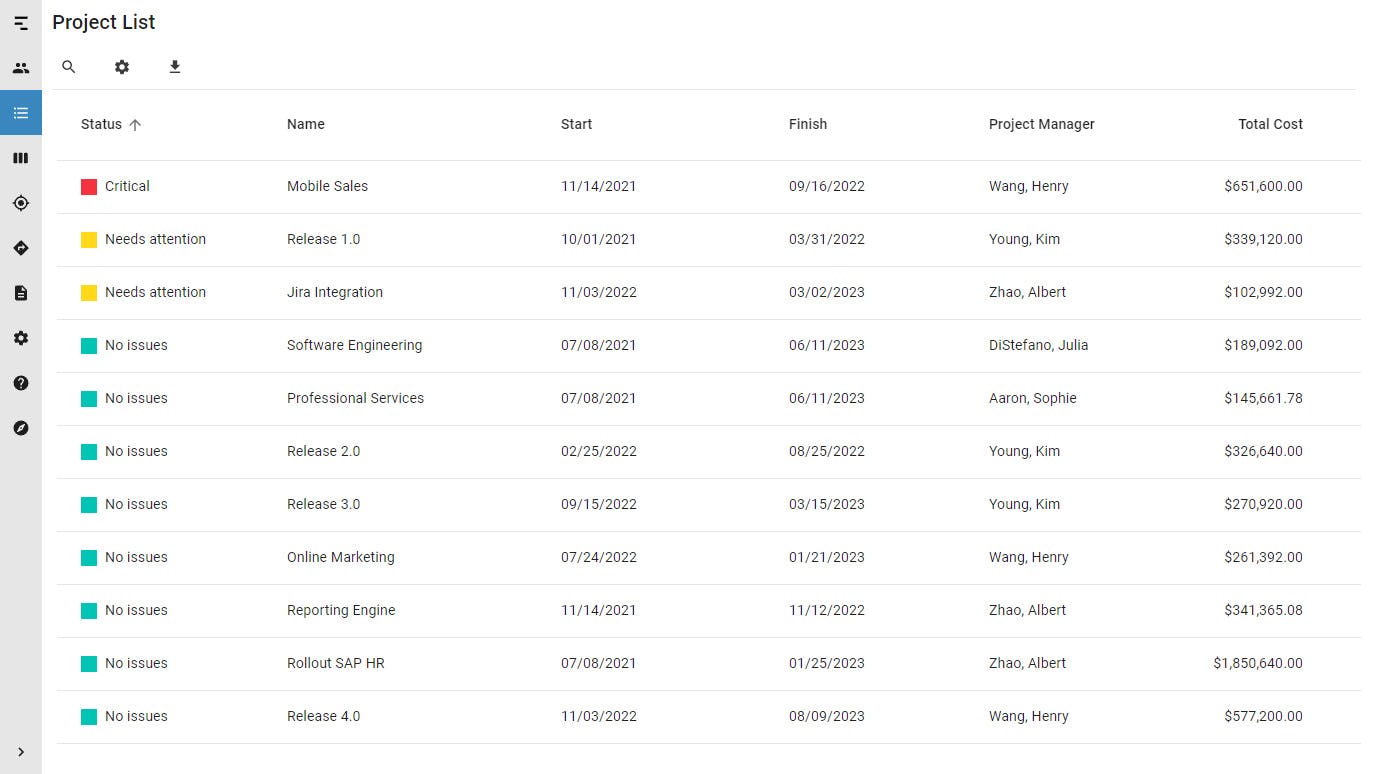This screenshot has height=774, width=1376.
Task: Open the sidebar settings gear icon
Action: pos(21,338)
